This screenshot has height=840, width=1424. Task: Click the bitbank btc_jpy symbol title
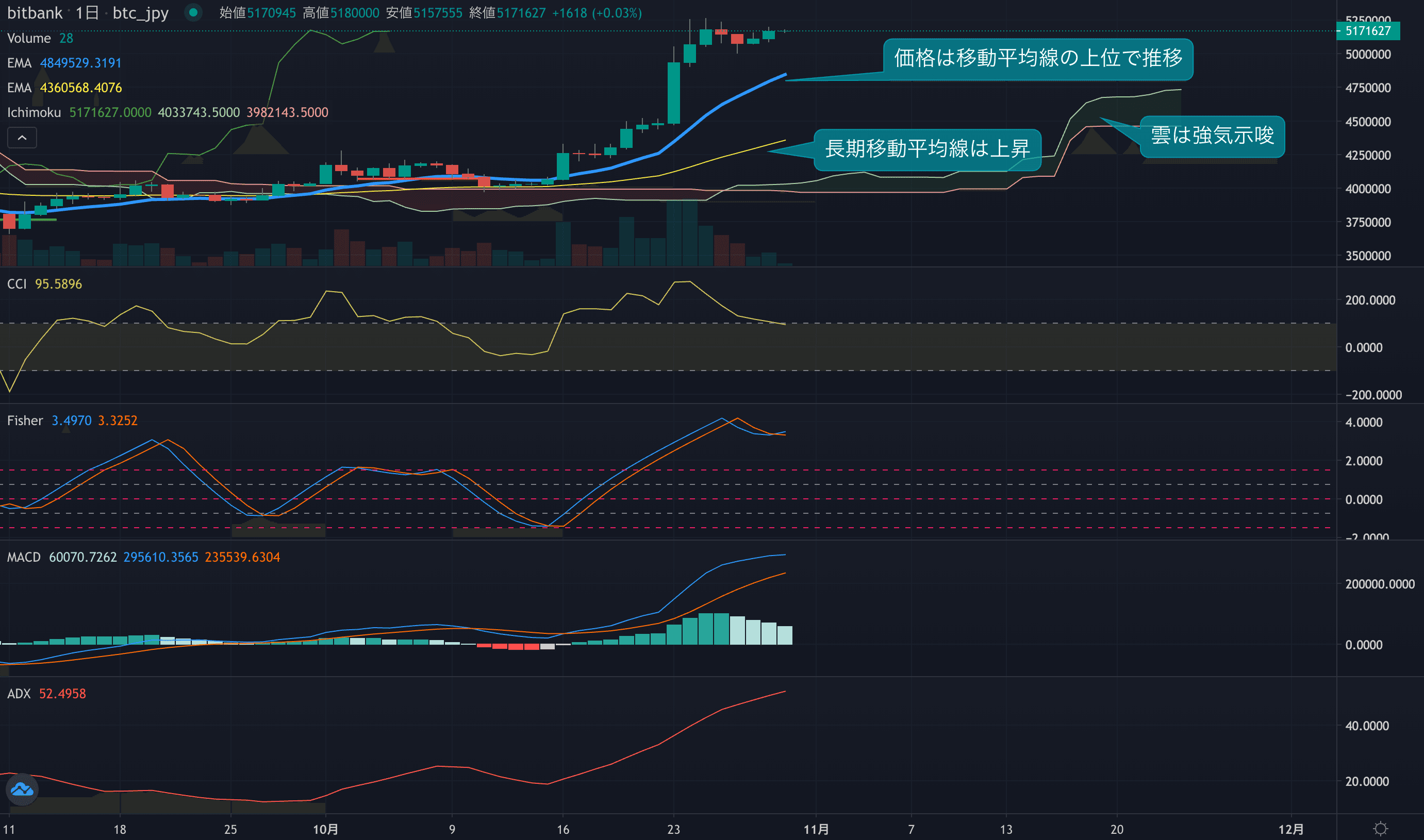tap(88, 13)
